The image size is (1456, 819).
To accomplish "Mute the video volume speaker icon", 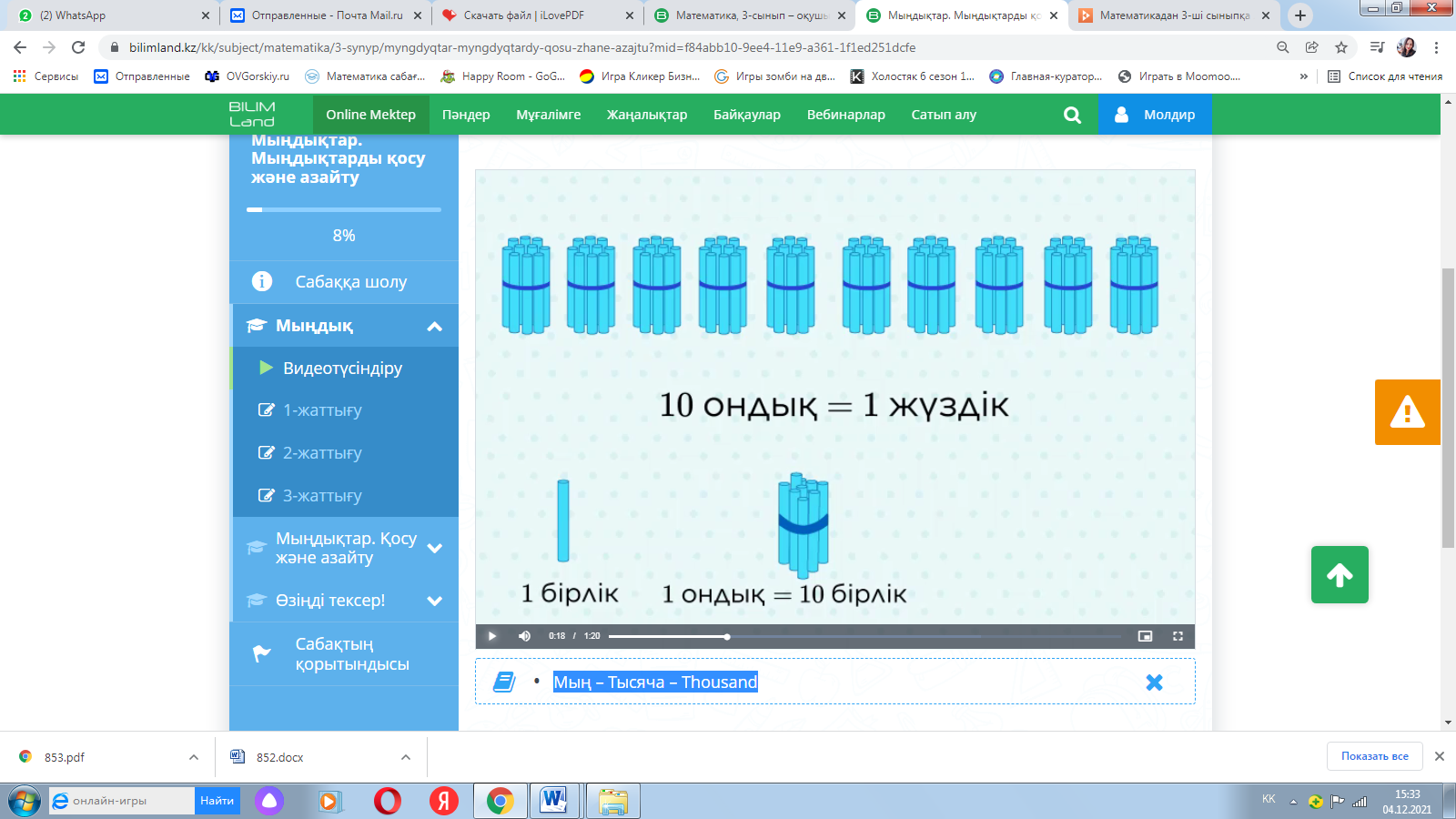I will click(x=524, y=636).
